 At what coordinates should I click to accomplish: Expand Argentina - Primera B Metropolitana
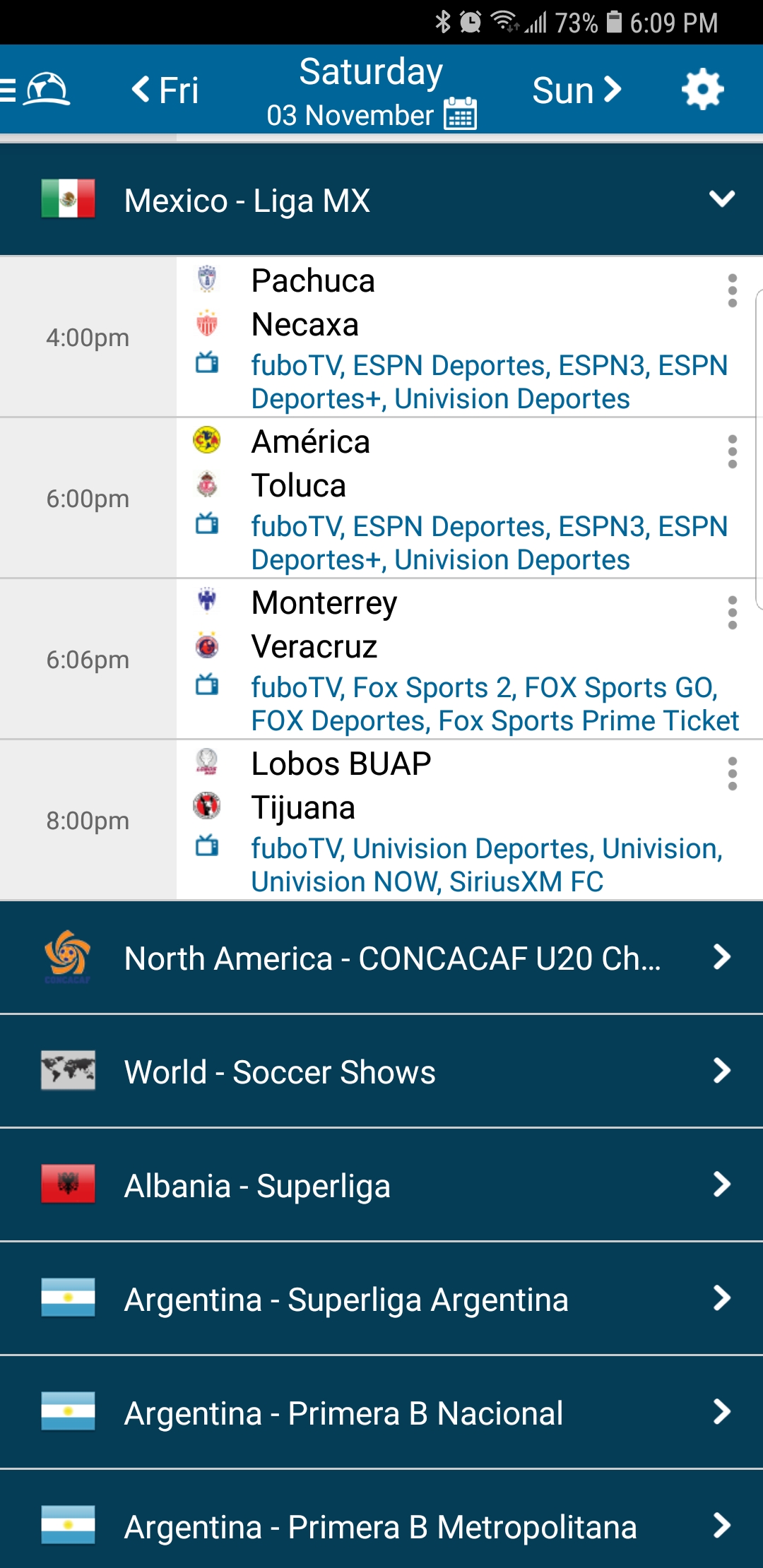tap(381, 1526)
